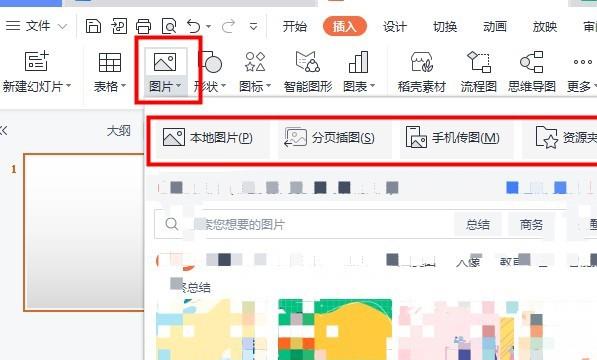Open Print Preview icon
Screen dimensions: 597x360
169,27
